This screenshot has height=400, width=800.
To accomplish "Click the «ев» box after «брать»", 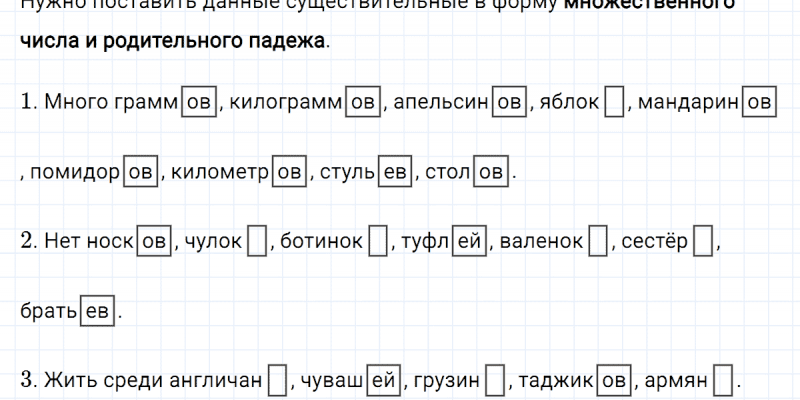I will click(x=97, y=312).
